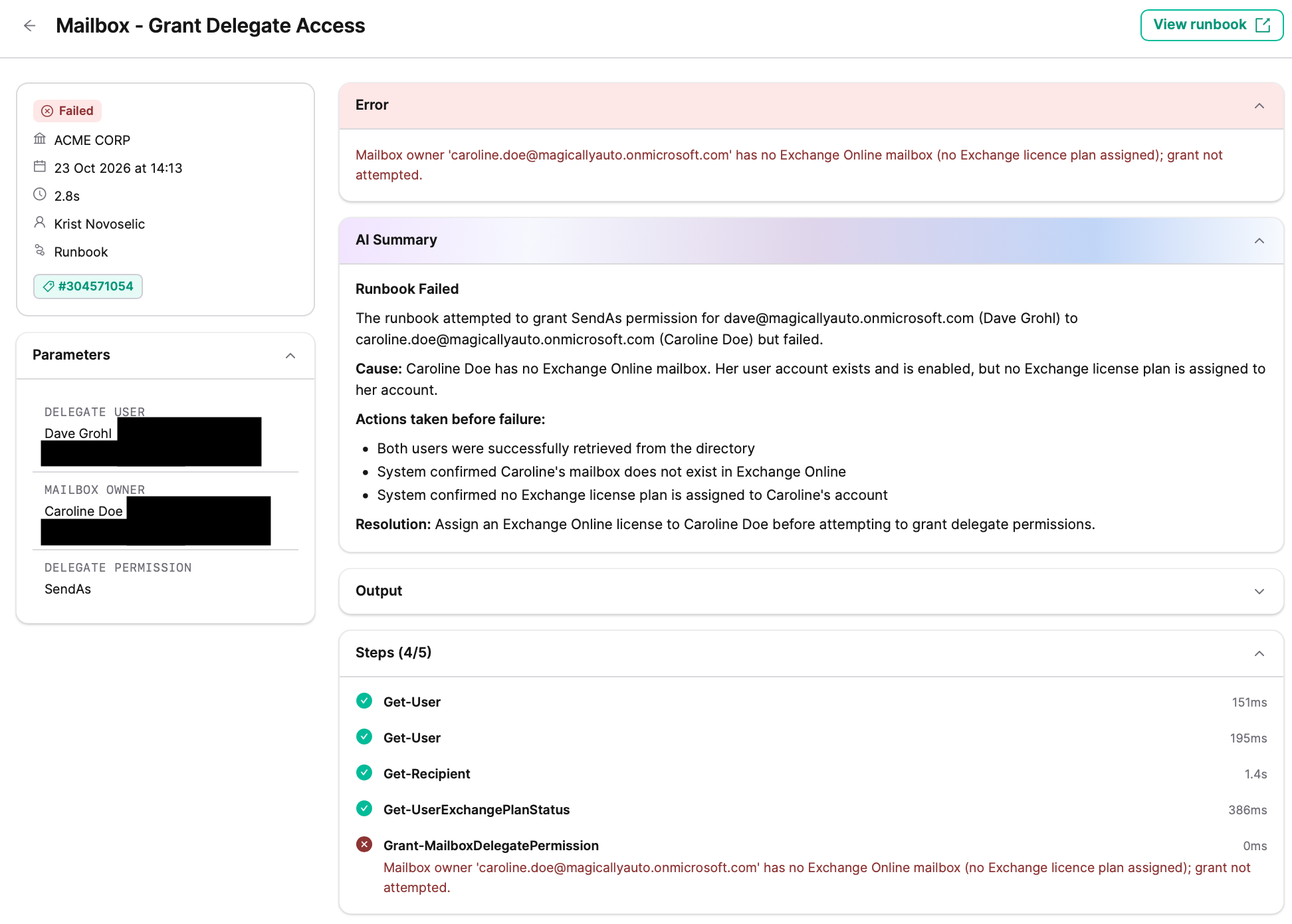Collapse the Parameters panel
Image resolution: width=1292 pixels, height=924 pixels.
pos(290,356)
